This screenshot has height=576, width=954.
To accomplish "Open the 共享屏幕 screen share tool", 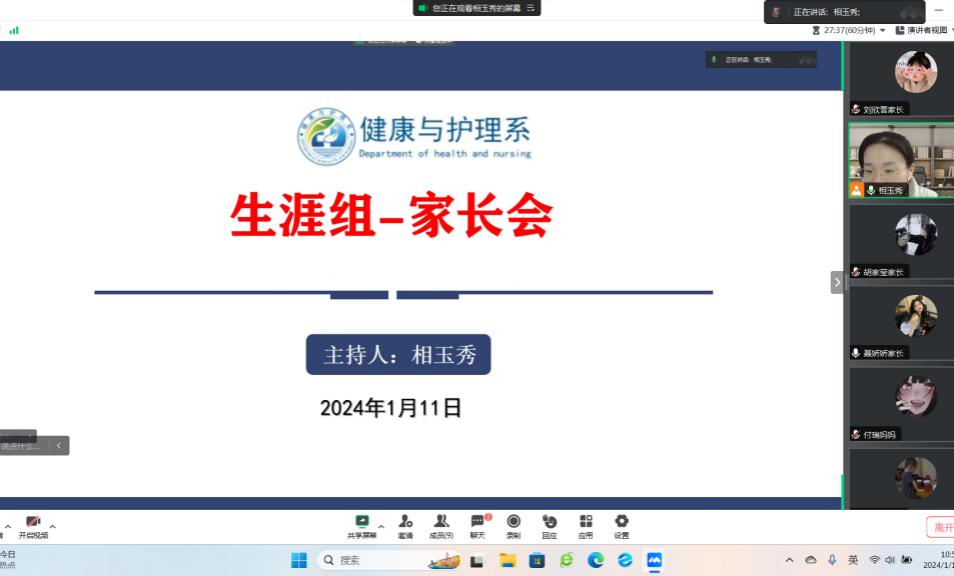I will 362,526.
